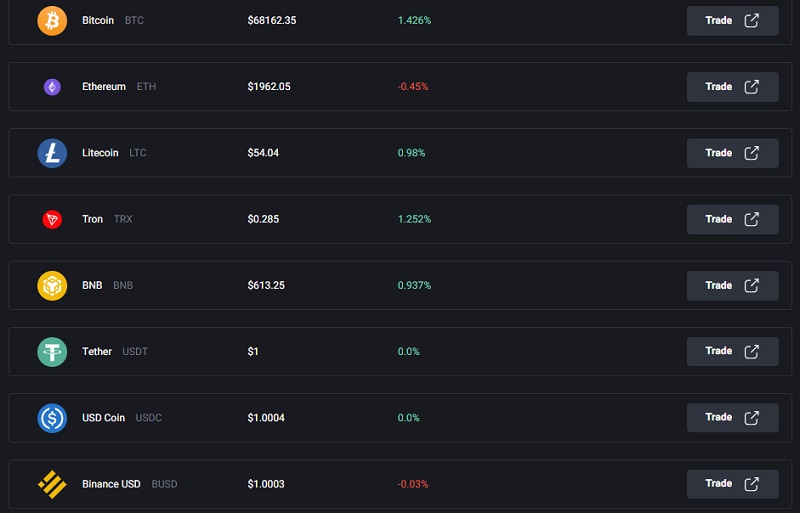Viewport: 800px width, 513px height.
Task: Select the Bitcoin name label
Action: click(98, 21)
